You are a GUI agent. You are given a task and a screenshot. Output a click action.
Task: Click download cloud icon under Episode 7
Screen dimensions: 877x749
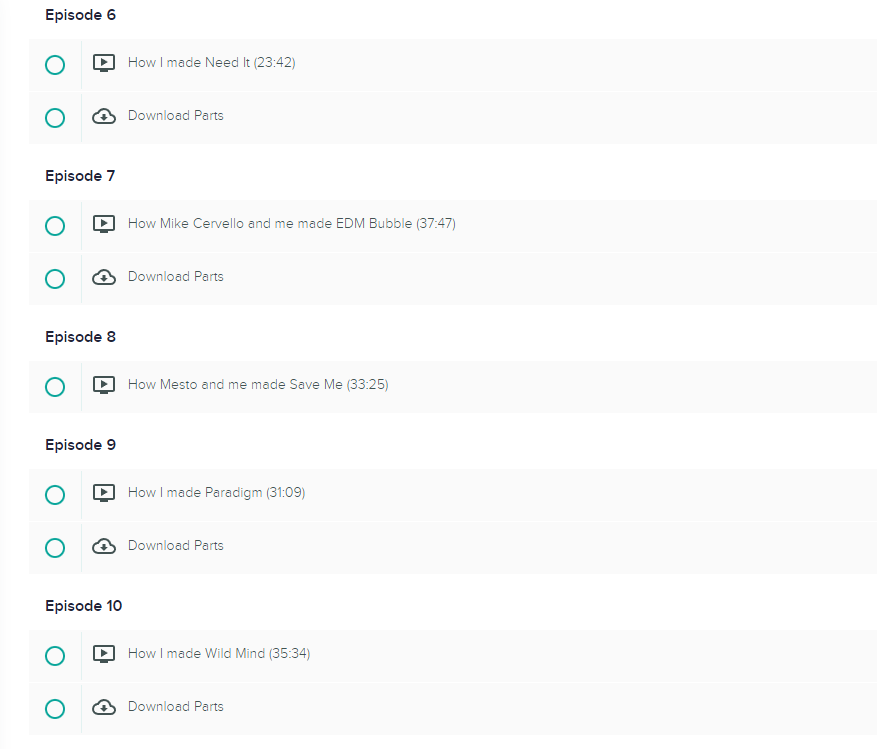click(x=103, y=277)
